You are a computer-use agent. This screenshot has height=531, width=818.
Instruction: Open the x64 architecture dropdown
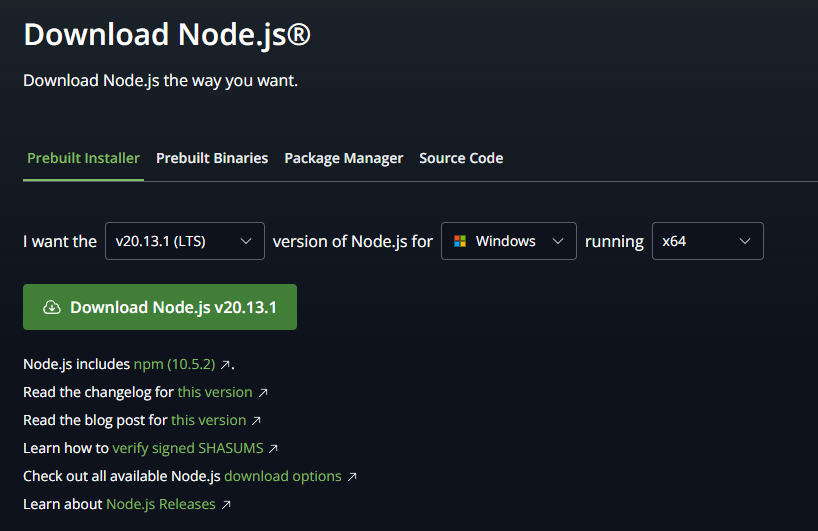pos(707,241)
